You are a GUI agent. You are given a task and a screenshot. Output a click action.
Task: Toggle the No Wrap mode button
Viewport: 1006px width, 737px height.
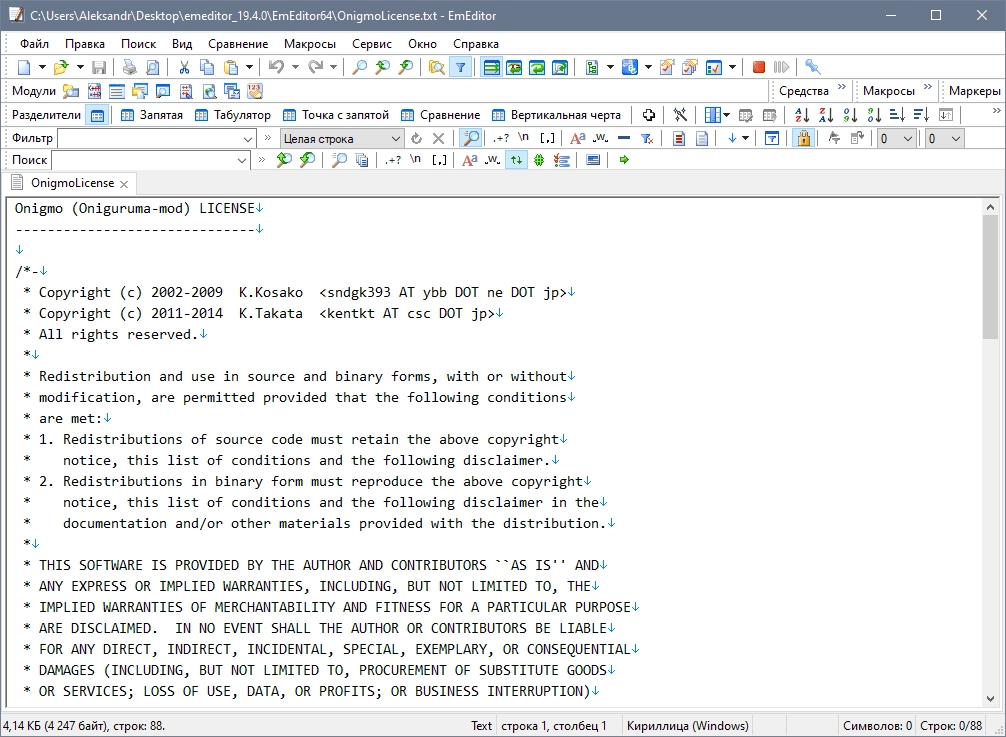click(x=491, y=67)
